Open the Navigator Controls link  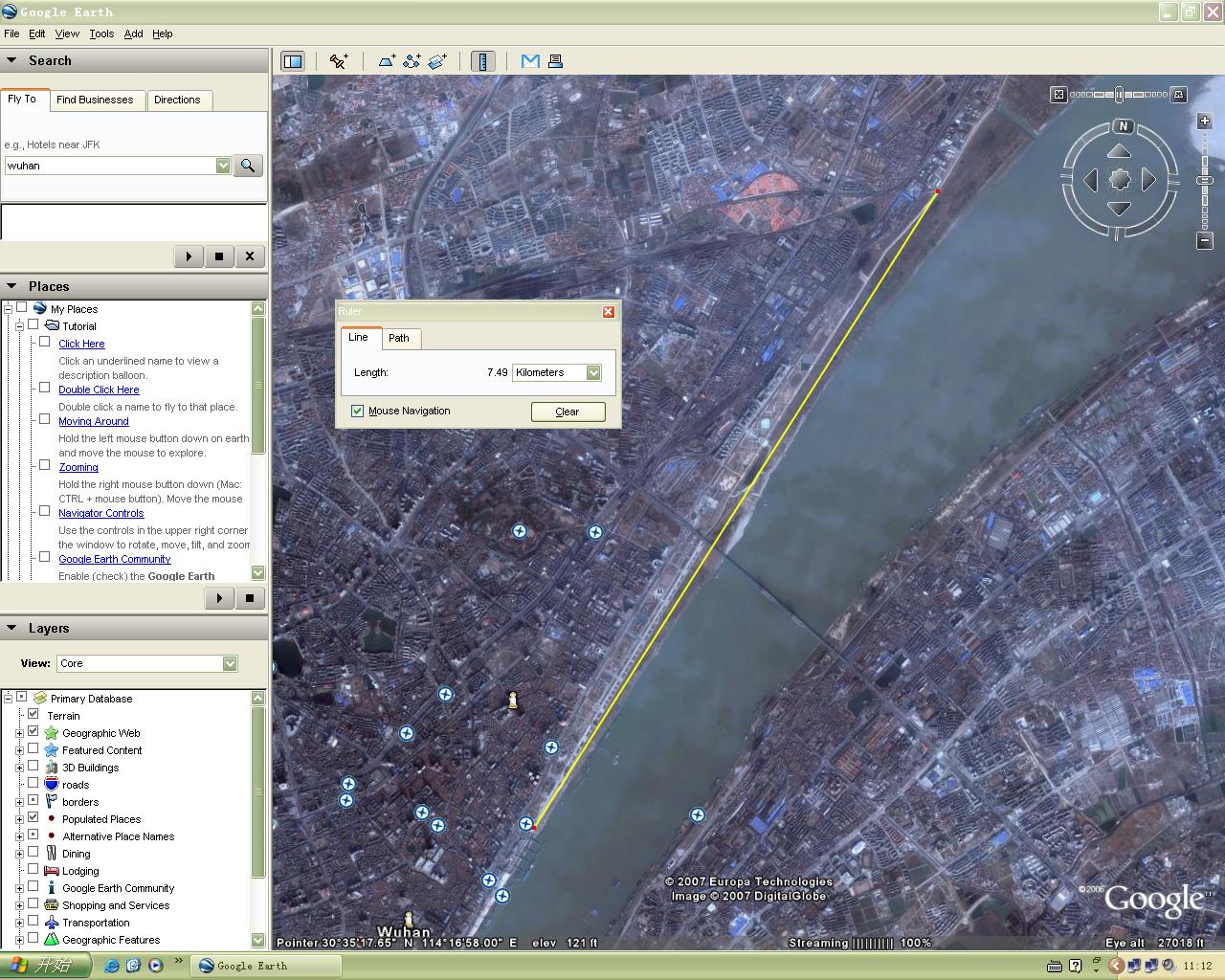[101, 513]
